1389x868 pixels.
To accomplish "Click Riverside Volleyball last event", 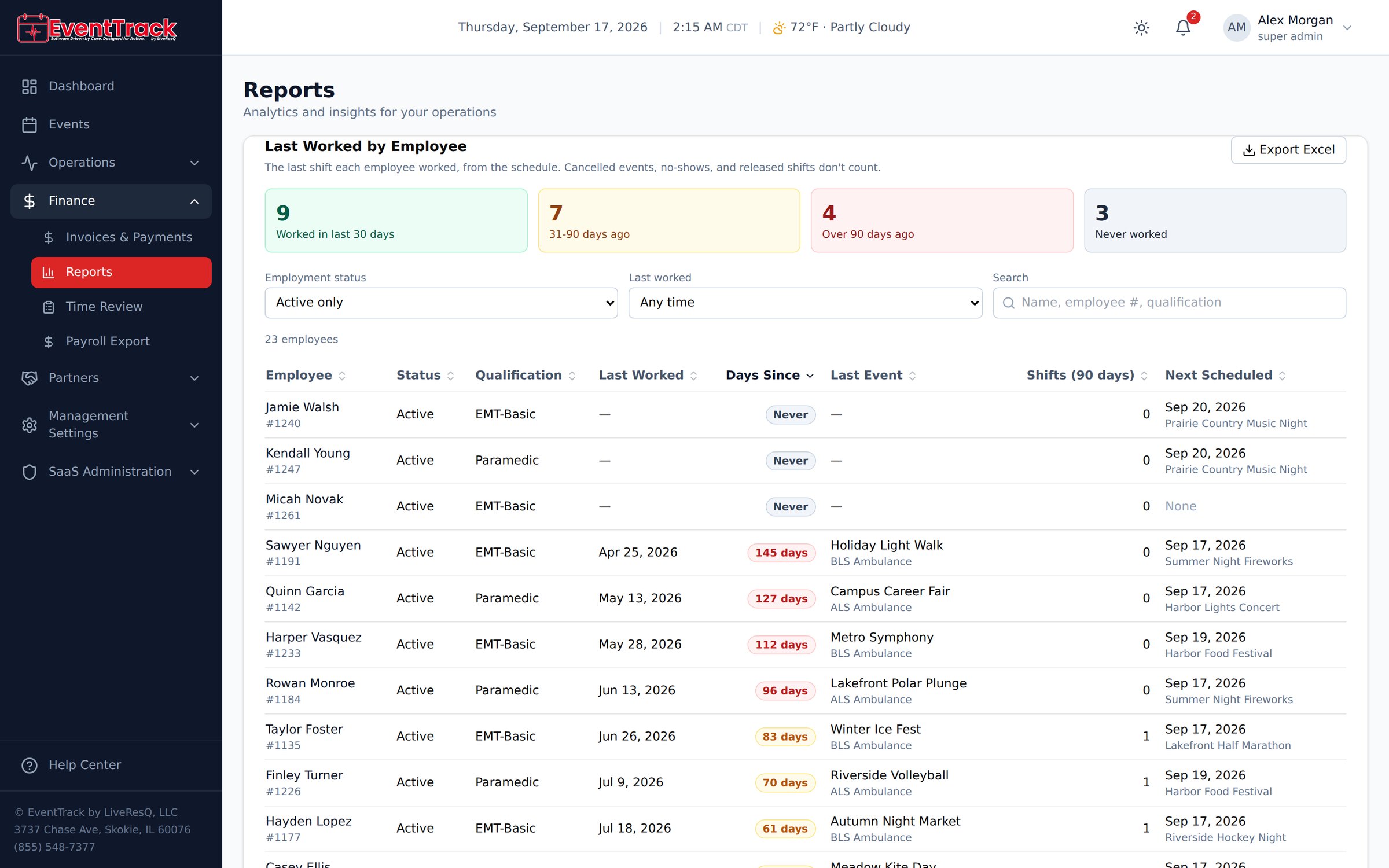I will click(x=890, y=775).
